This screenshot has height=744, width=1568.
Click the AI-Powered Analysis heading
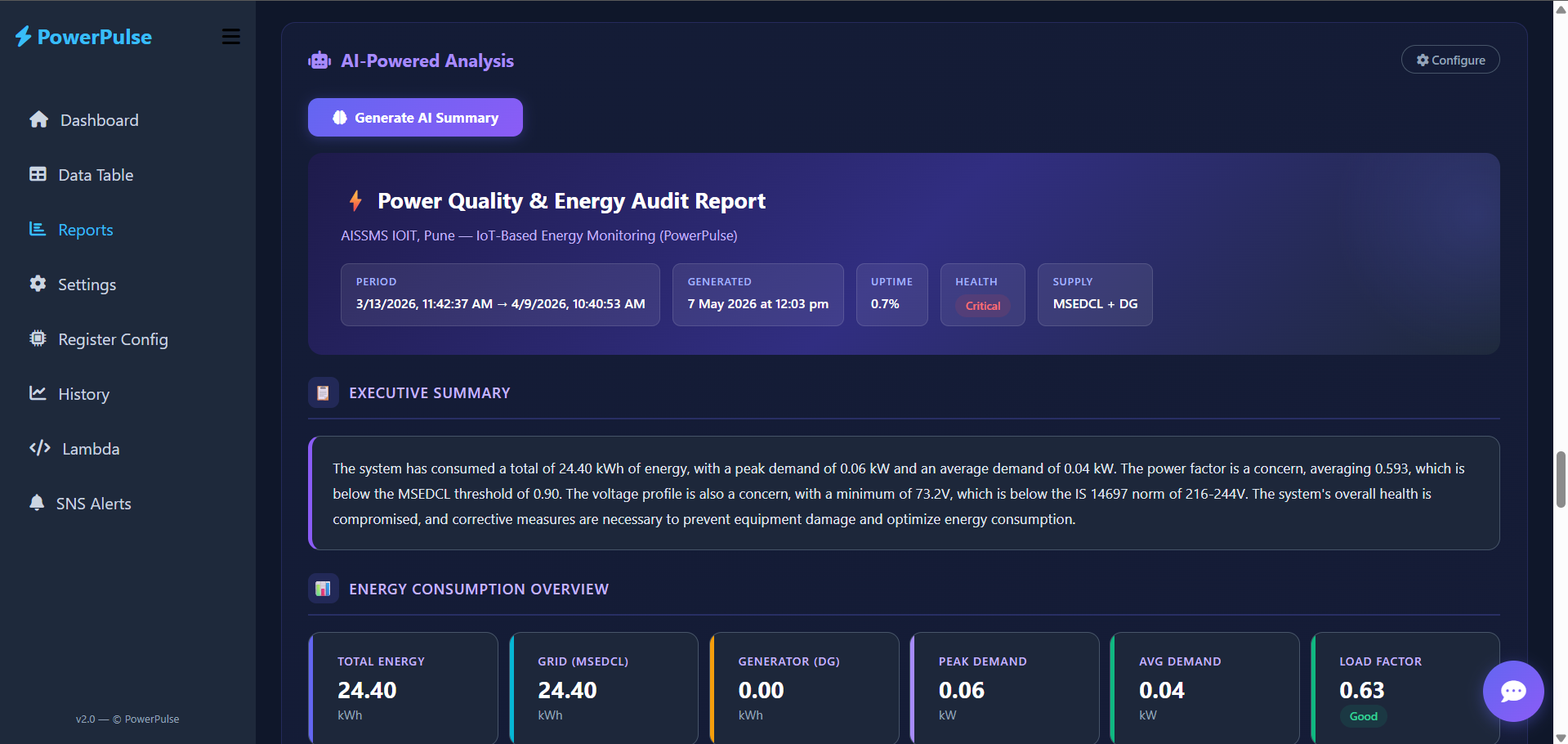(427, 61)
